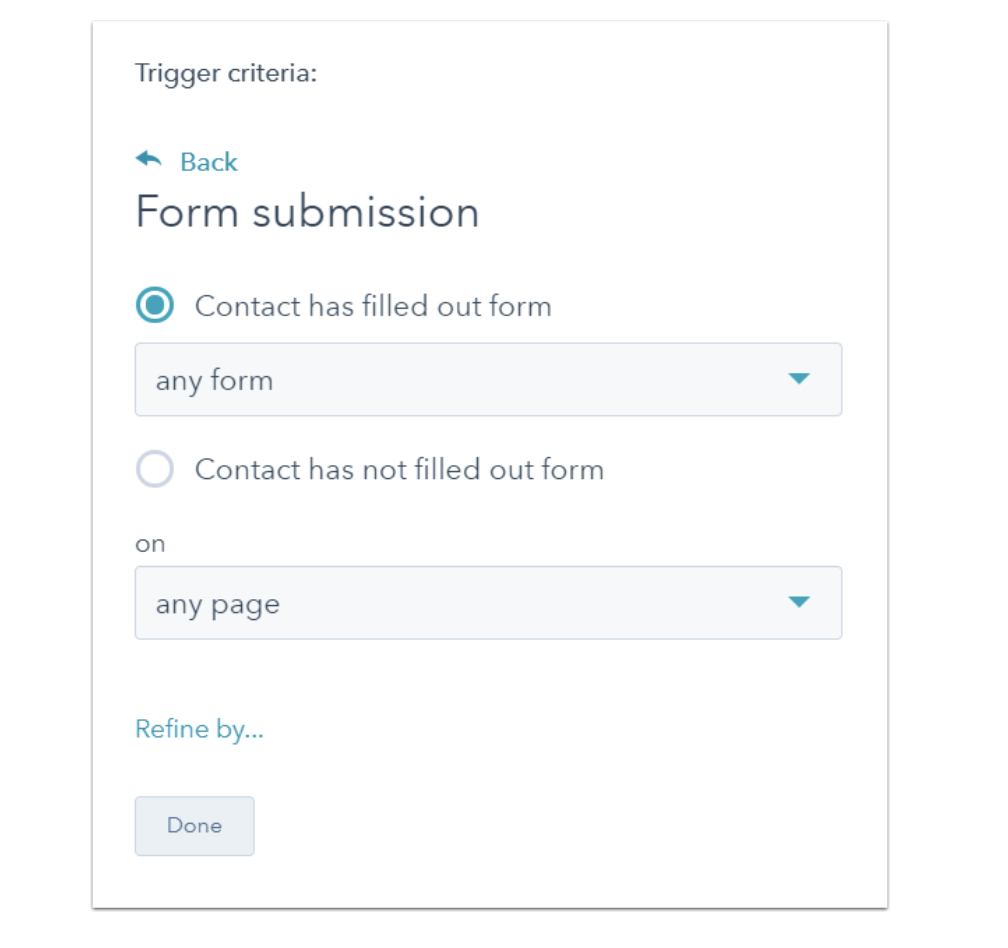Click the 'Contact has filled out form' label text
Image resolution: width=1008 pixels, height=948 pixels.
click(372, 305)
